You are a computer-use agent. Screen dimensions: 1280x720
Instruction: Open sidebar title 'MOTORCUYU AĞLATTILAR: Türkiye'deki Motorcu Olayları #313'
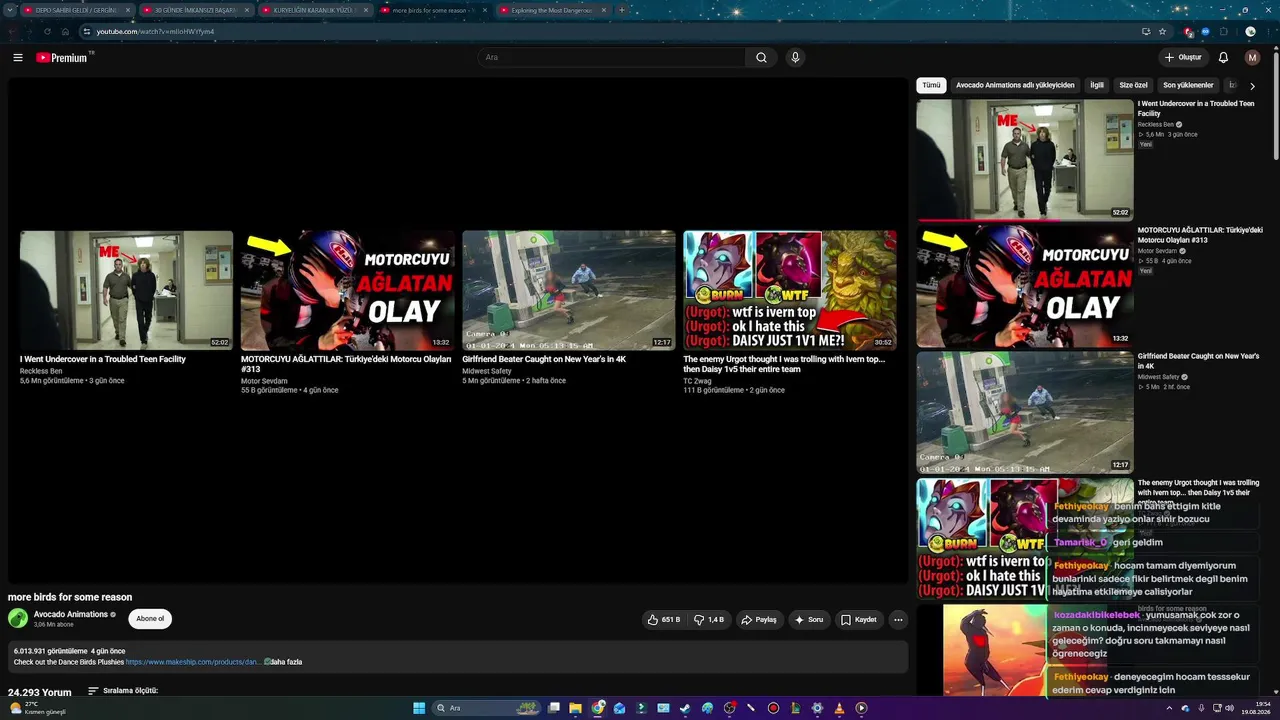pyautogui.click(x=1200, y=235)
